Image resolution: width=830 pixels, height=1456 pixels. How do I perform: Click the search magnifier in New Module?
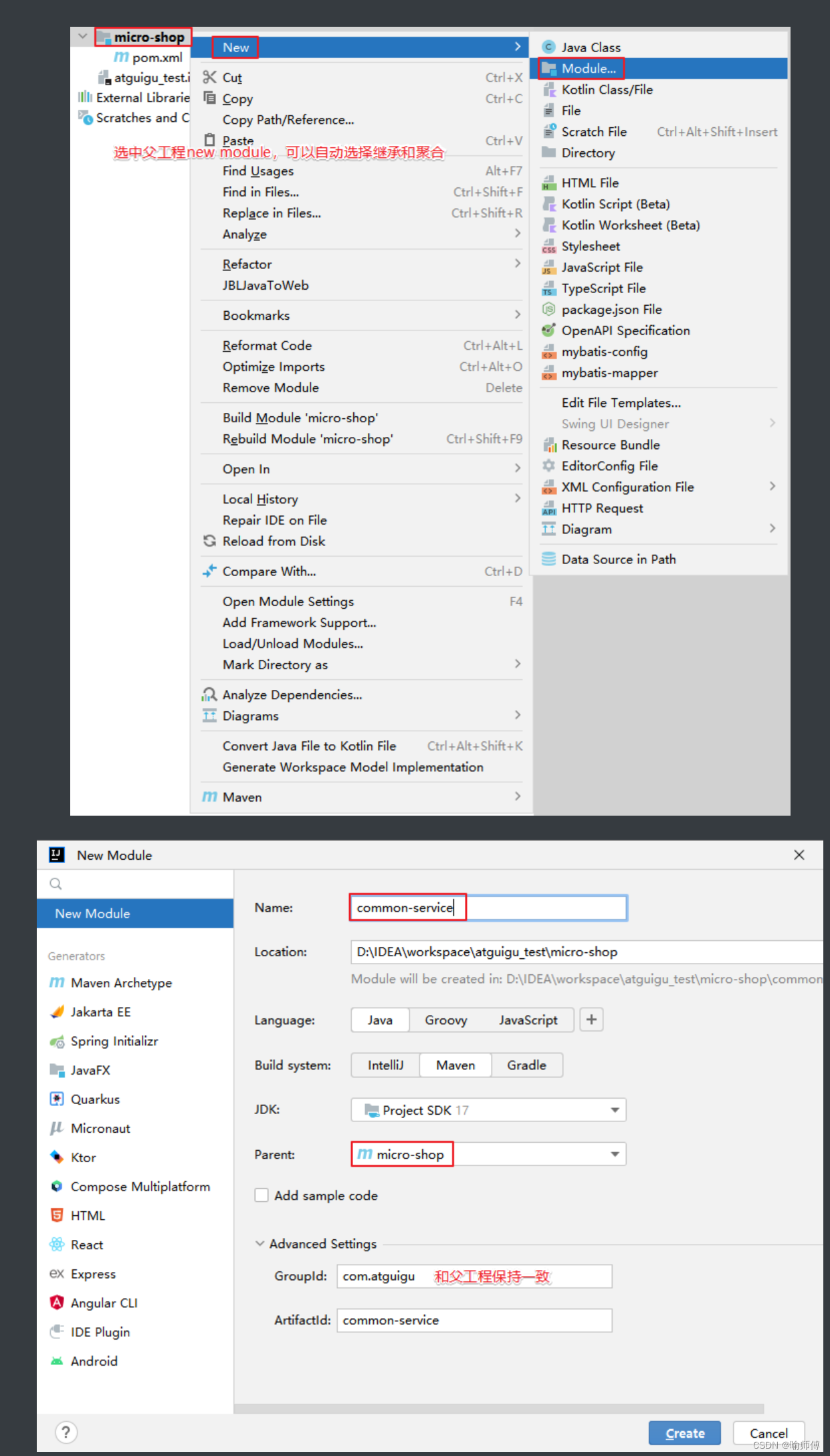pos(56,884)
